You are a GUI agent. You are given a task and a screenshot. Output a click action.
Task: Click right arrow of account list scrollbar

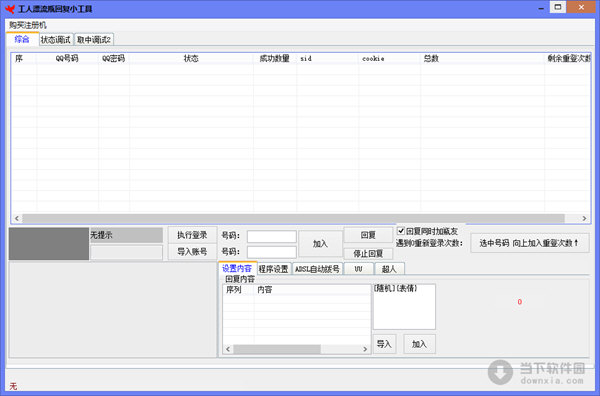pyautogui.click(x=584, y=218)
